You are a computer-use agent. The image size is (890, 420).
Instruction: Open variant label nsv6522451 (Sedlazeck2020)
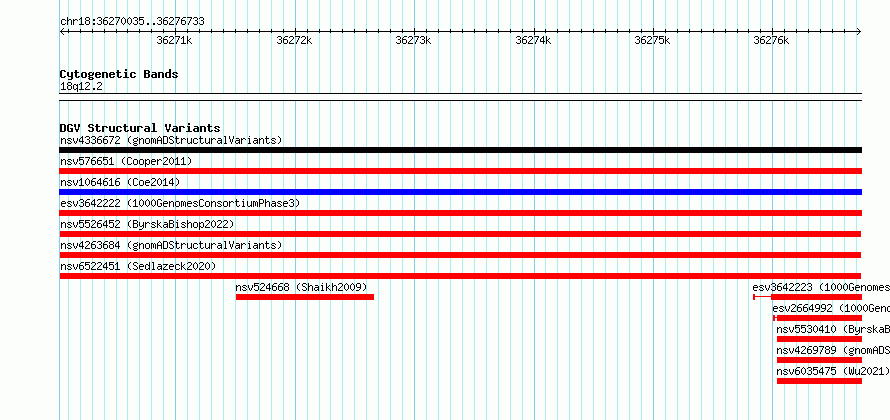(x=138, y=266)
